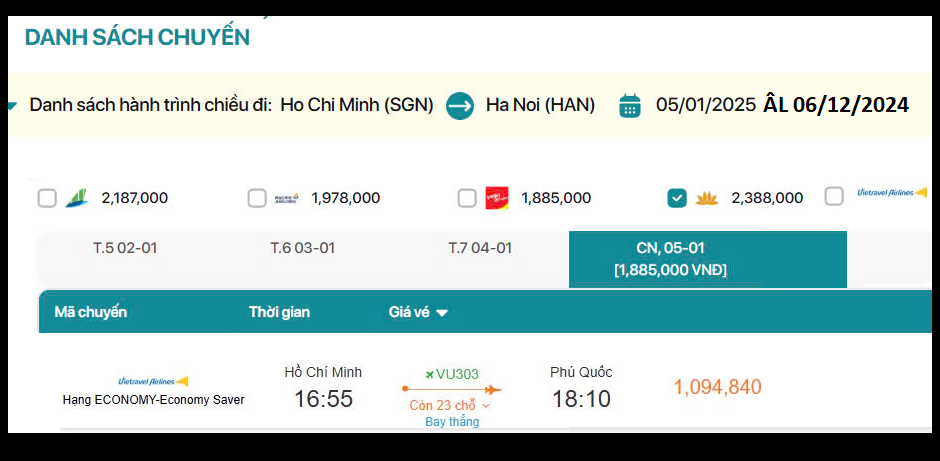Tick the Pacific Airlines 1,978,000 checkbox
940x461 pixels.
point(257,198)
